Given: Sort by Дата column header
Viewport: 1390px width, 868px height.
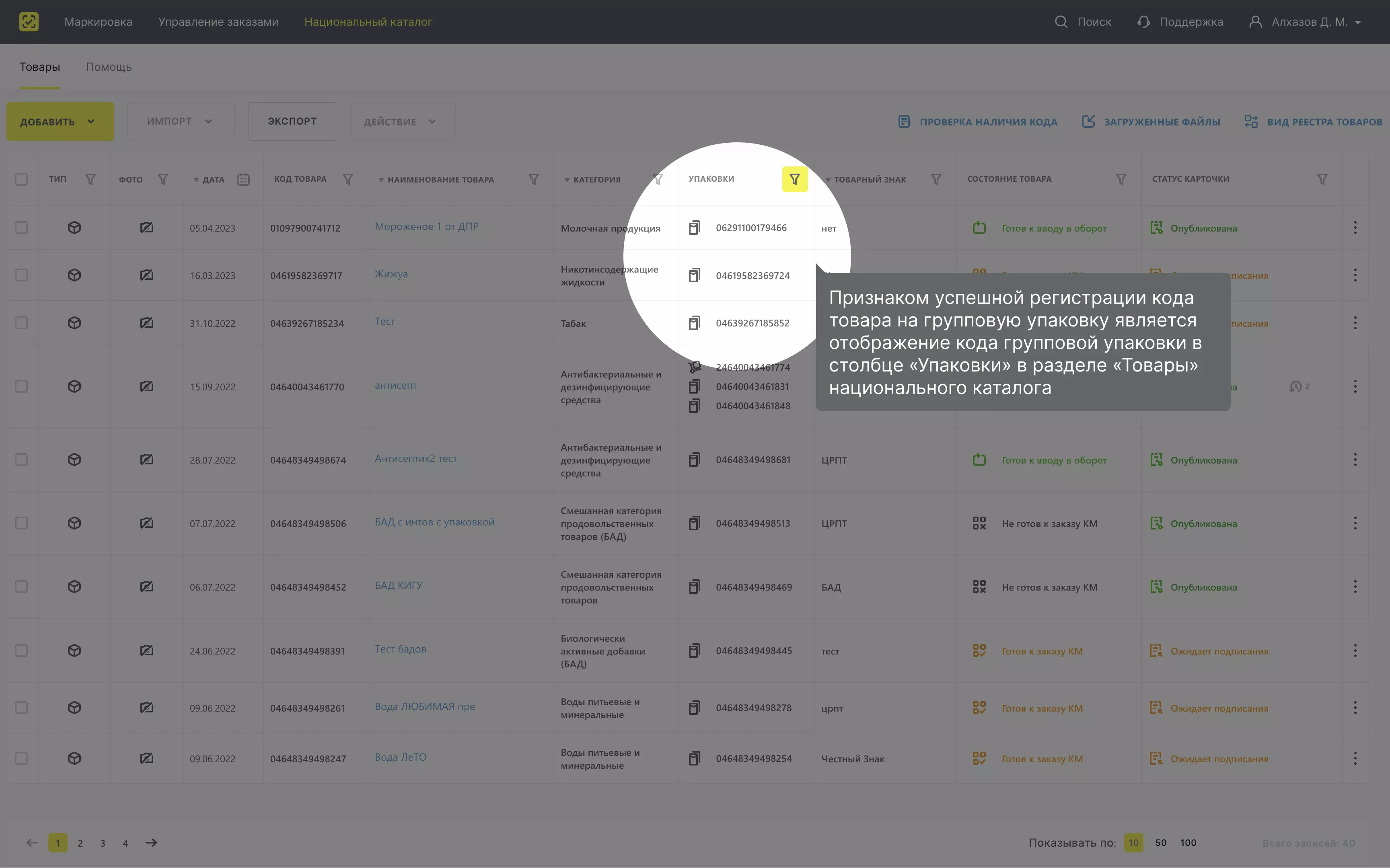Looking at the screenshot, I should point(210,180).
